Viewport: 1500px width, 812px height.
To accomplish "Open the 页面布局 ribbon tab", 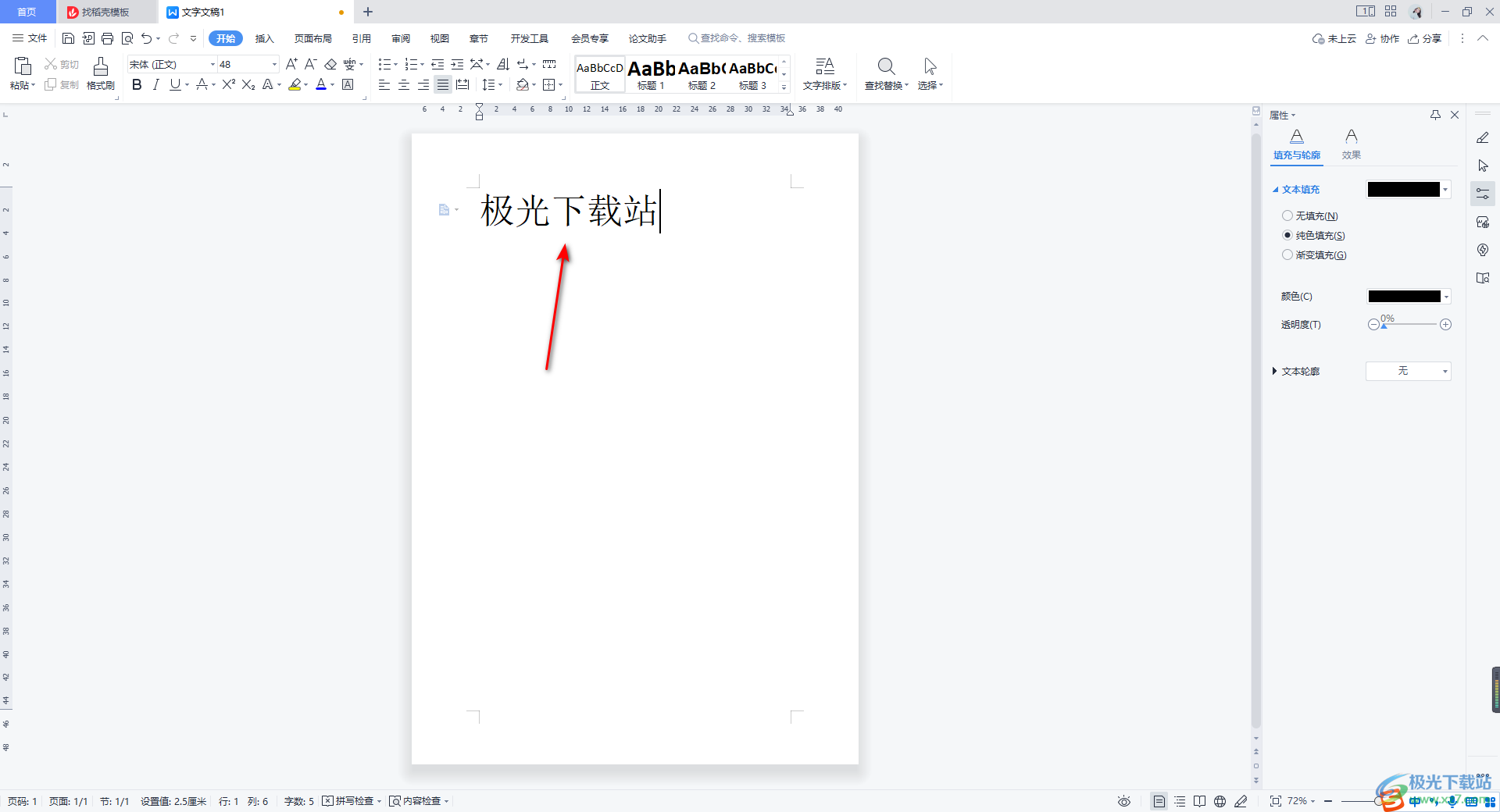I will point(312,38).
